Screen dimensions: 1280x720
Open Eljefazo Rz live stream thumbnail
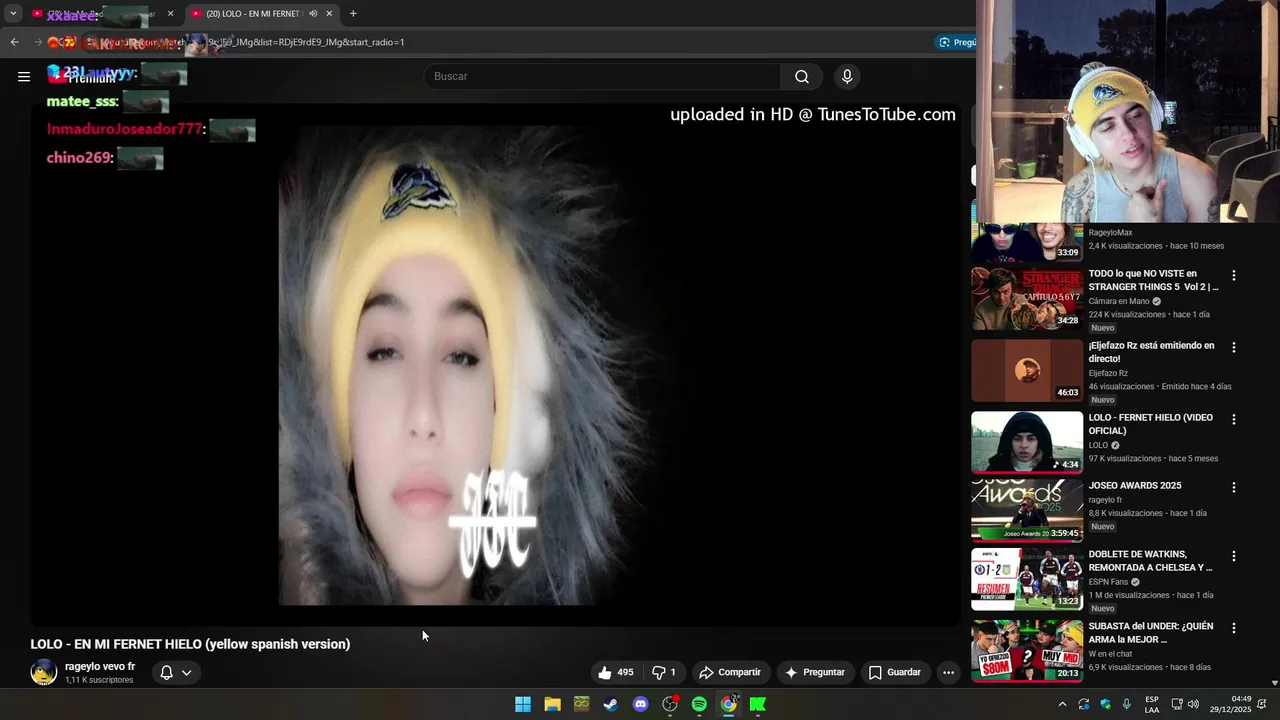pos(1027,370)
